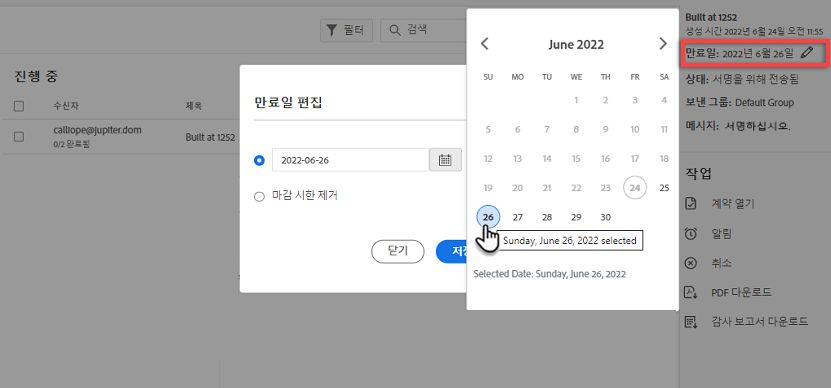Click the 계약 열기 document icon
Image resolution: width=831 pixels, height=388 pixels.
click(x=691, y=204)
